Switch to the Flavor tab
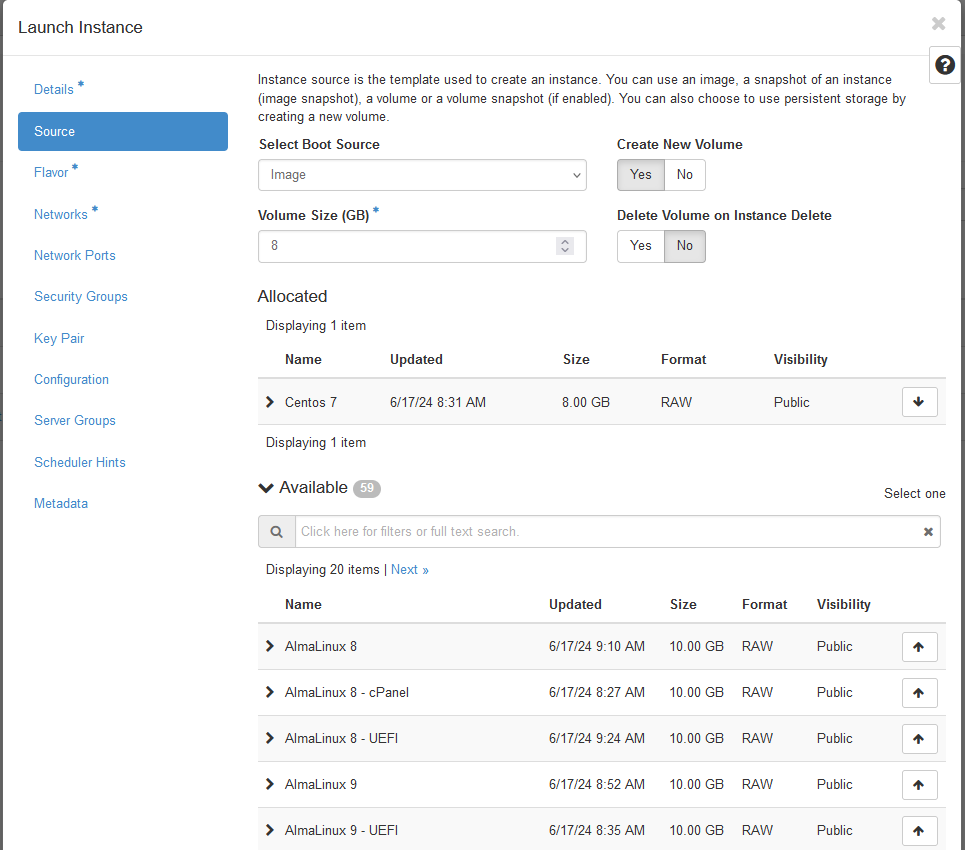 [x=51, y=173]
